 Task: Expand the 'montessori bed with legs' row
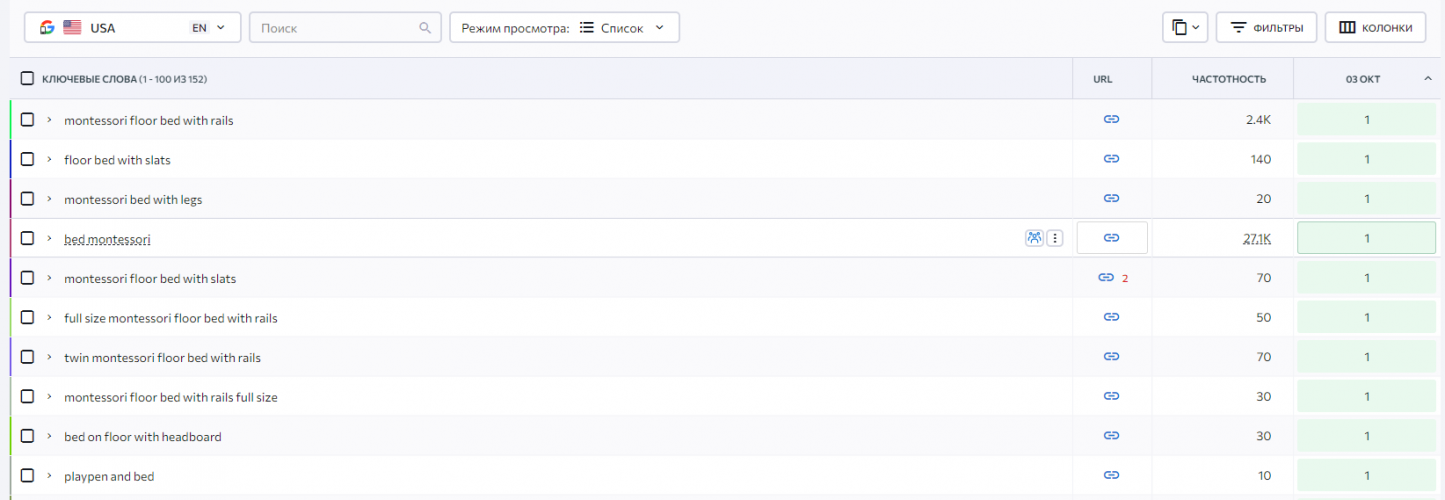pyautogui.click(x=49, y=198)
